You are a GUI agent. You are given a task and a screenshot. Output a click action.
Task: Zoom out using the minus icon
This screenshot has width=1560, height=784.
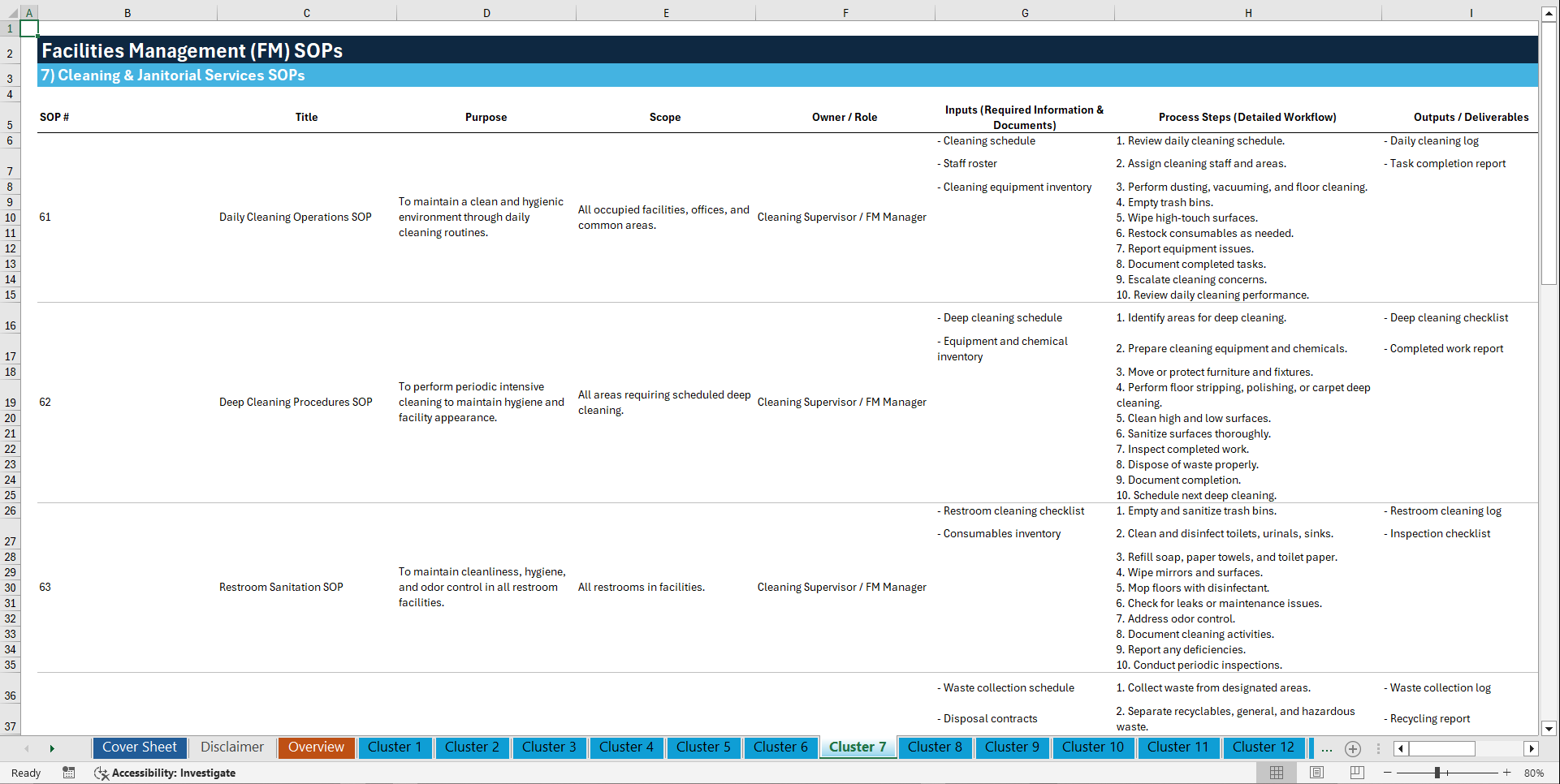[x=1388, y=773]
